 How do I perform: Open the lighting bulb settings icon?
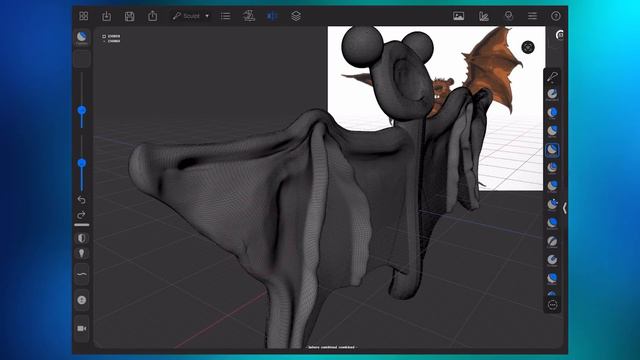[x=509, y=16]
